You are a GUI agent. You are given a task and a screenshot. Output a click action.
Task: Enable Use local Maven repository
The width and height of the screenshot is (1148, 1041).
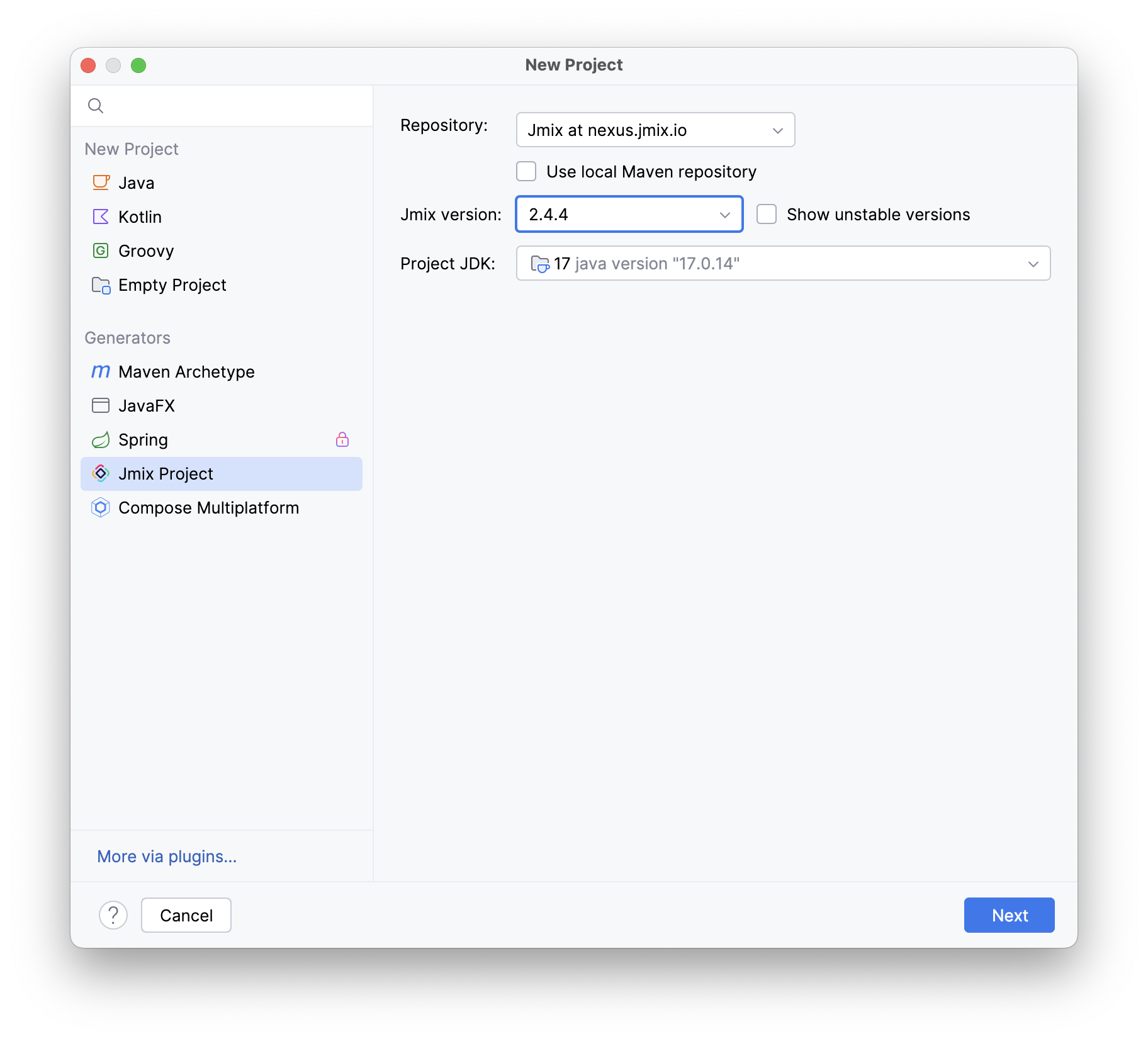[526, 171]
